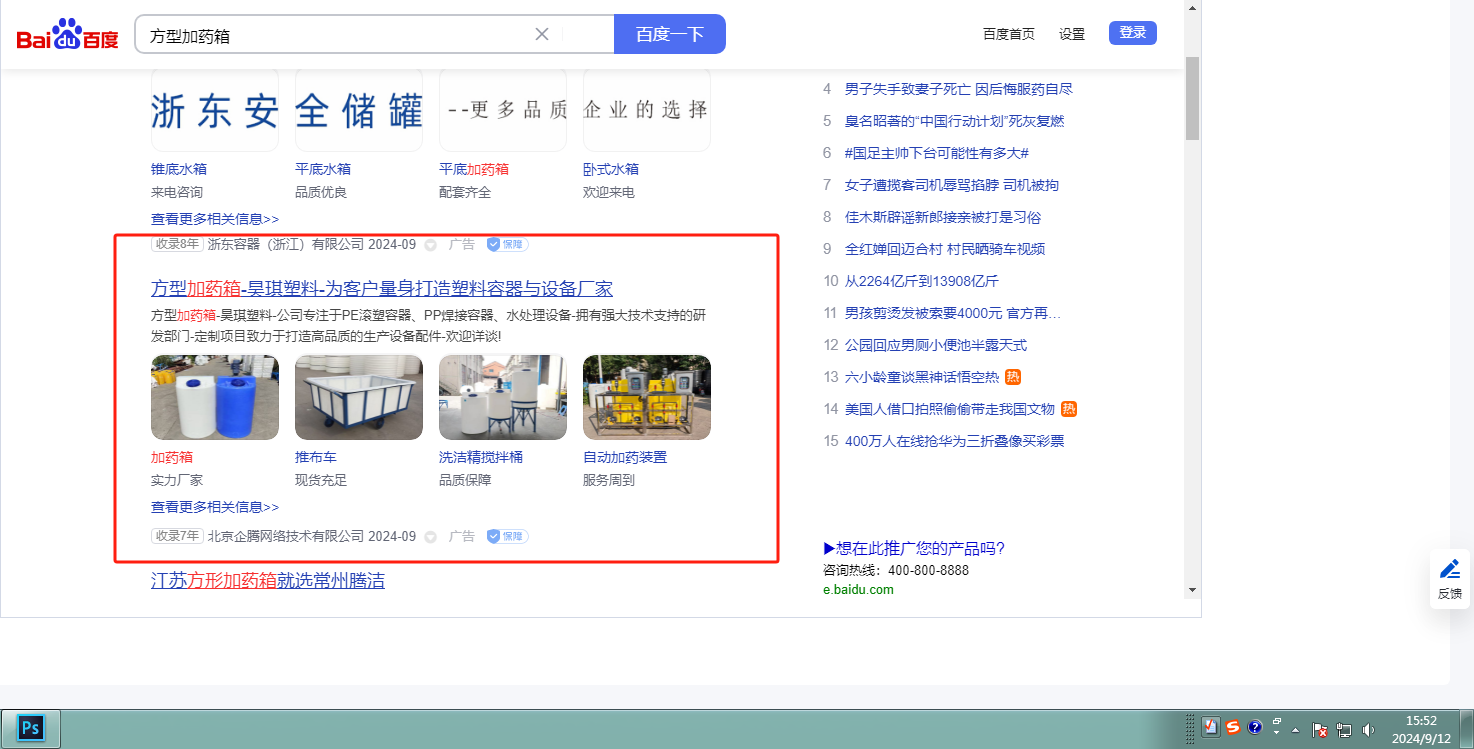Click the 保障 badge beside 北京企腾 ad
This screenshot has height=749, width=1474.
(508, 536)
